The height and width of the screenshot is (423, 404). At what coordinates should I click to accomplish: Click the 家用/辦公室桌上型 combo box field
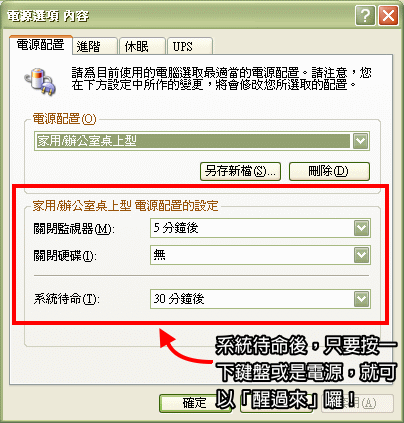click(x=202, y=141)
